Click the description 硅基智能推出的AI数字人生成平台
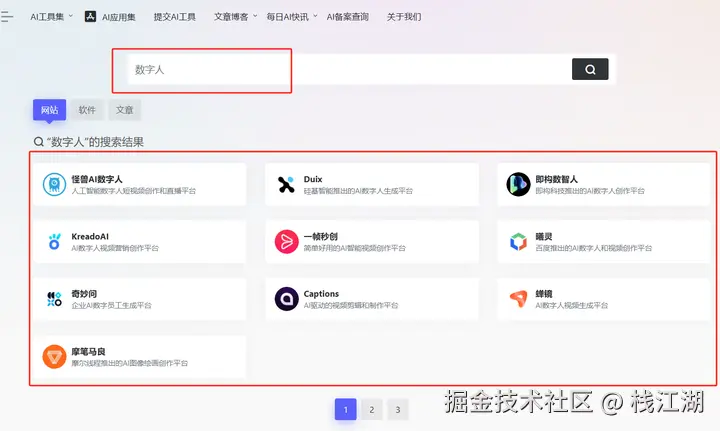 point(358,190)
